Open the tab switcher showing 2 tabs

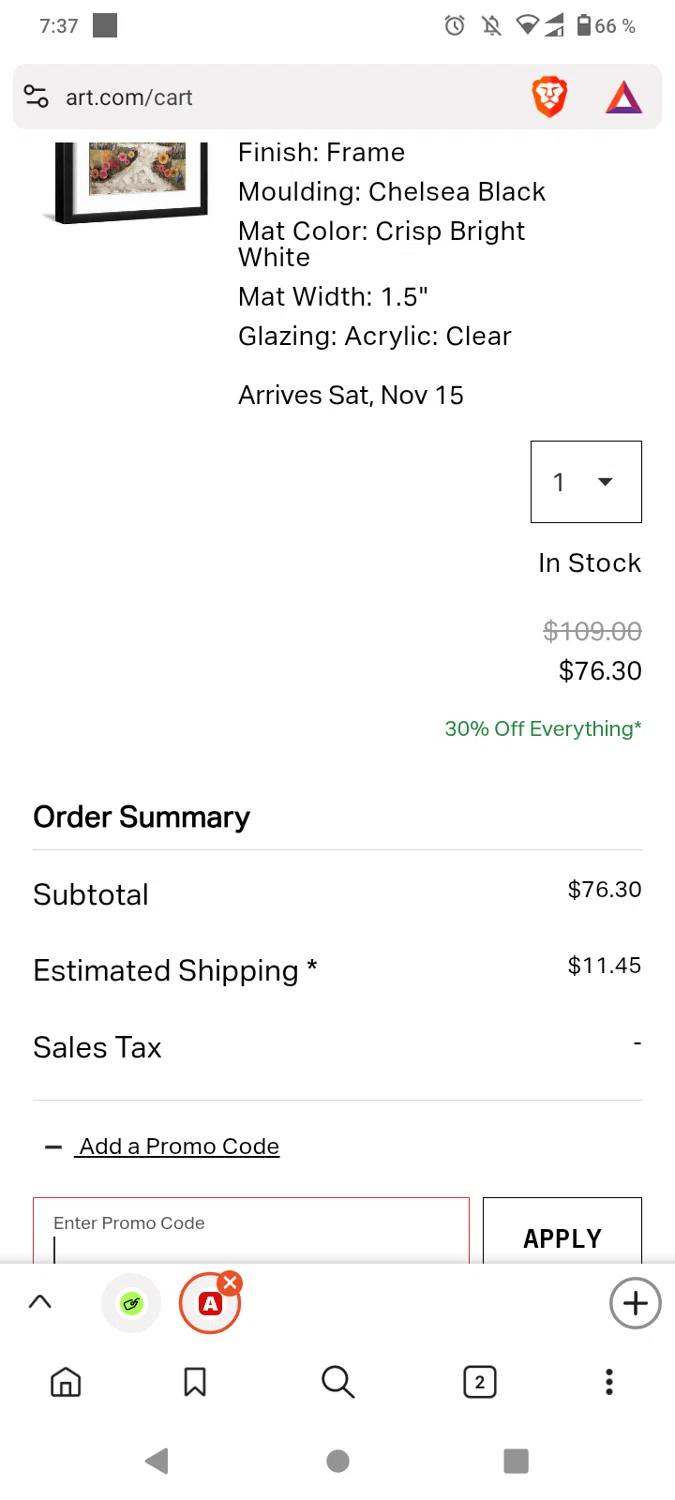coord(480,1382)
